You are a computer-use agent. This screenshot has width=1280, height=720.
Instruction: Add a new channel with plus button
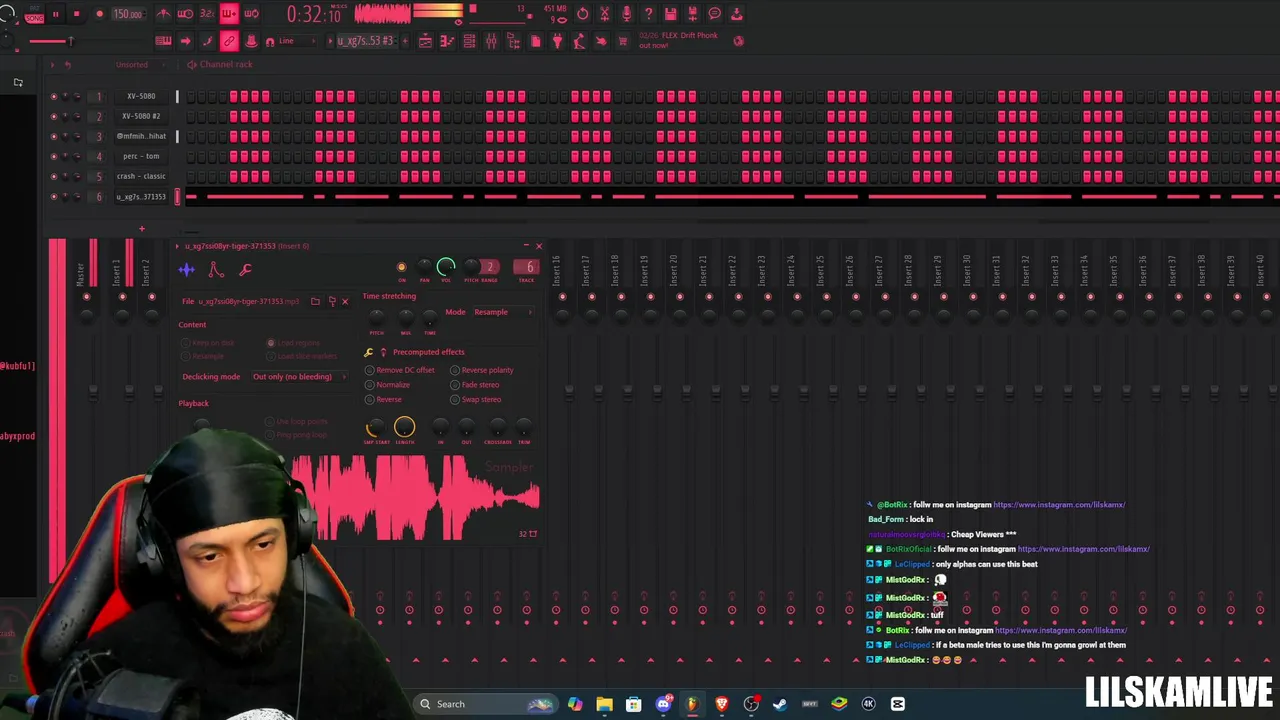point(141,229)
